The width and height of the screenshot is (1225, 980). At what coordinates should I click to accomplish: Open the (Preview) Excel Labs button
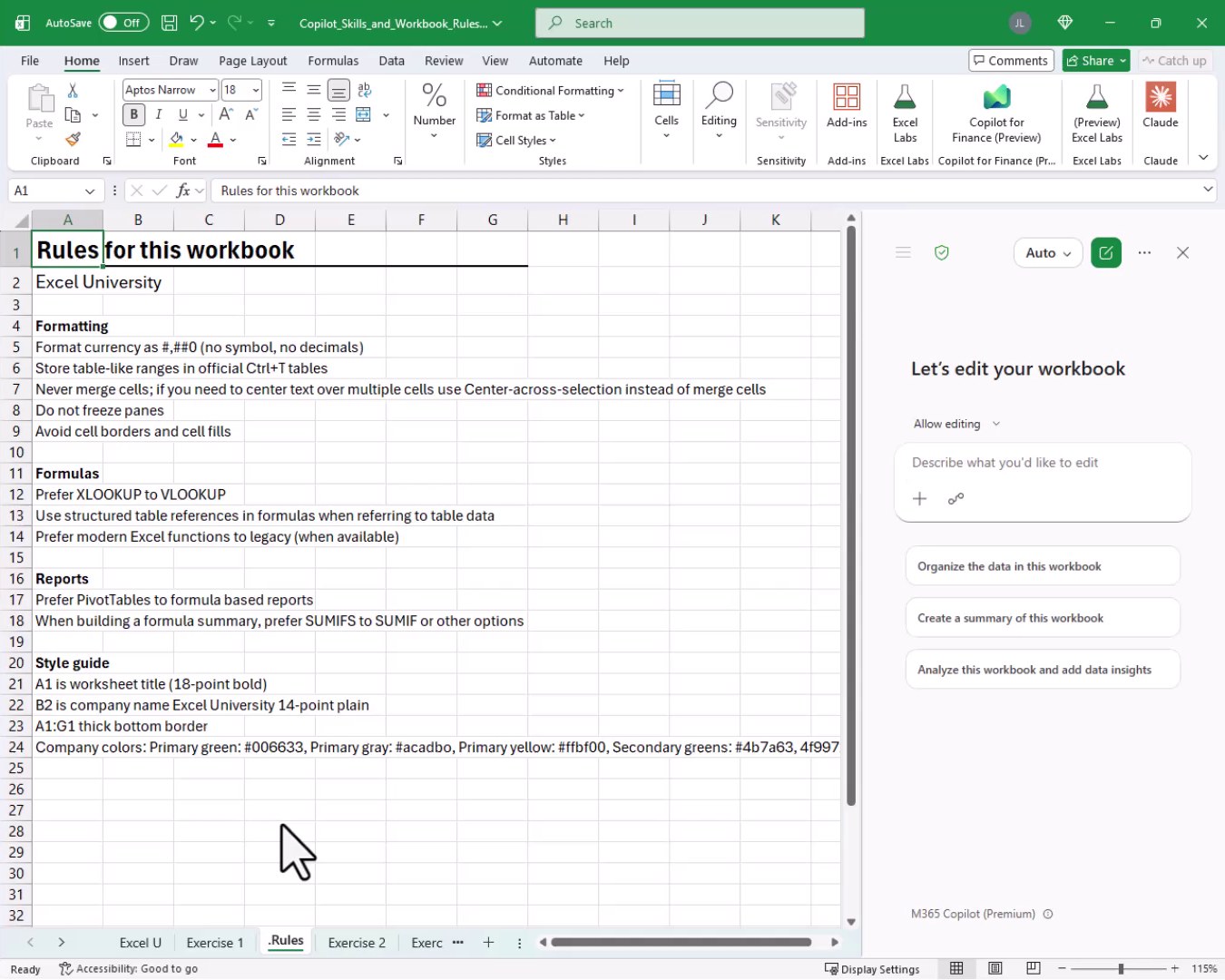(x=1096, y=113)
